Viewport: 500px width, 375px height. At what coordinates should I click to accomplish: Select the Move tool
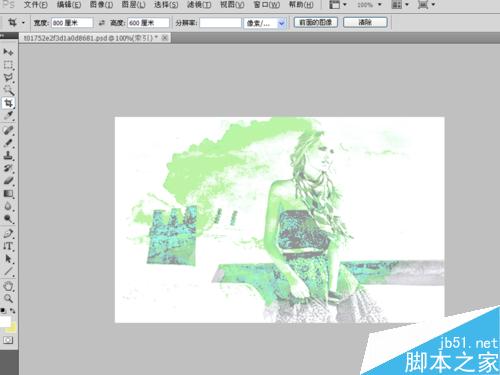[x=8, y=52]
